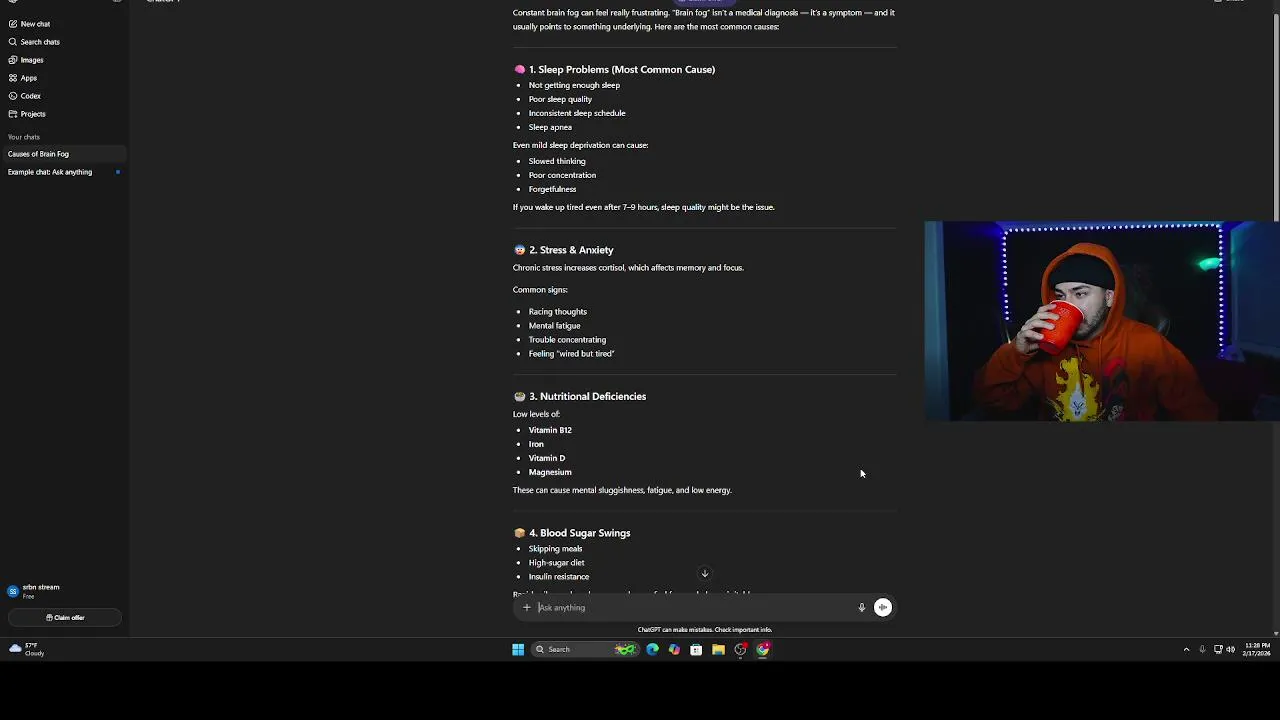Click the New chat pencil icon
The height and width of the screenshot is (720, 1280).
point(12,24)
